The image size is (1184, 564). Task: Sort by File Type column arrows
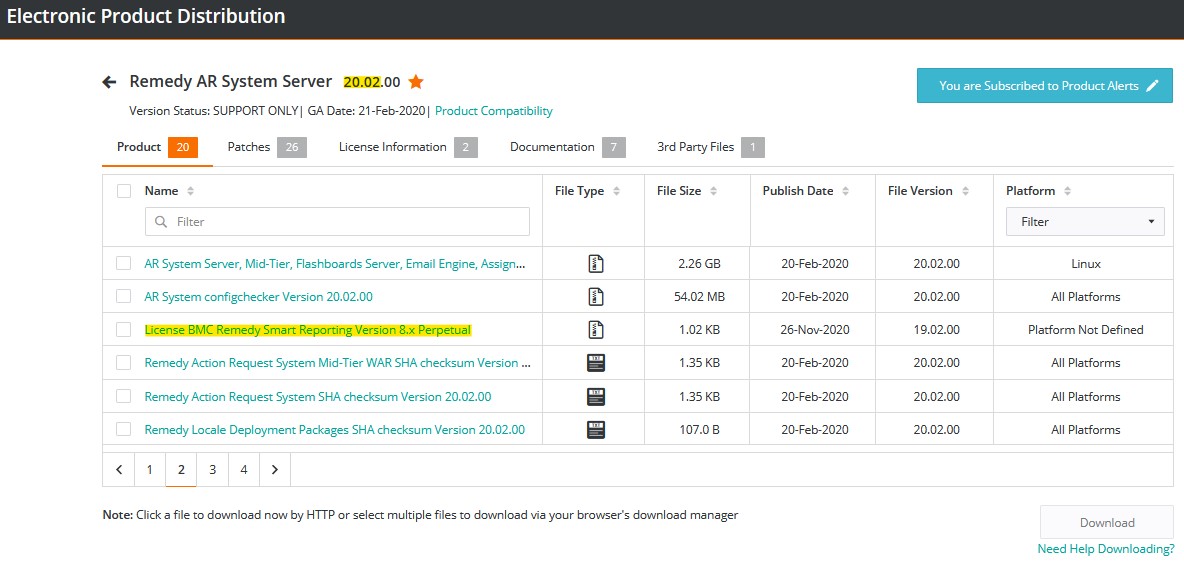616,191
